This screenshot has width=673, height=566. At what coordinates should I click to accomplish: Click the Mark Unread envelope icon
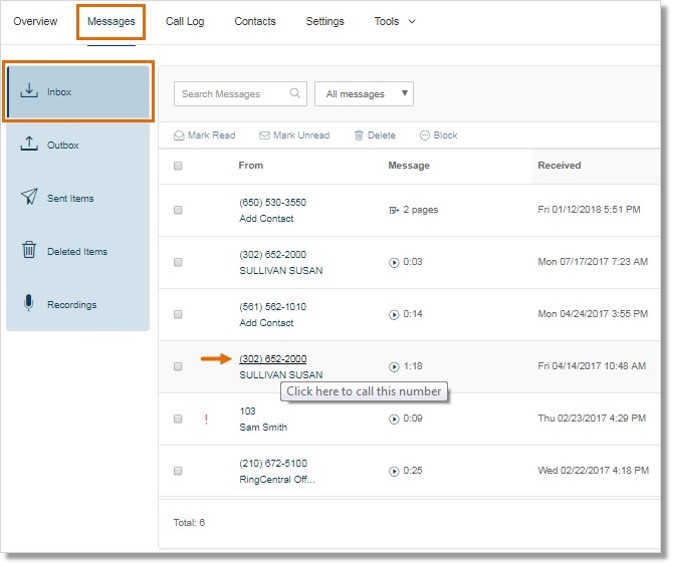point(264,136)
